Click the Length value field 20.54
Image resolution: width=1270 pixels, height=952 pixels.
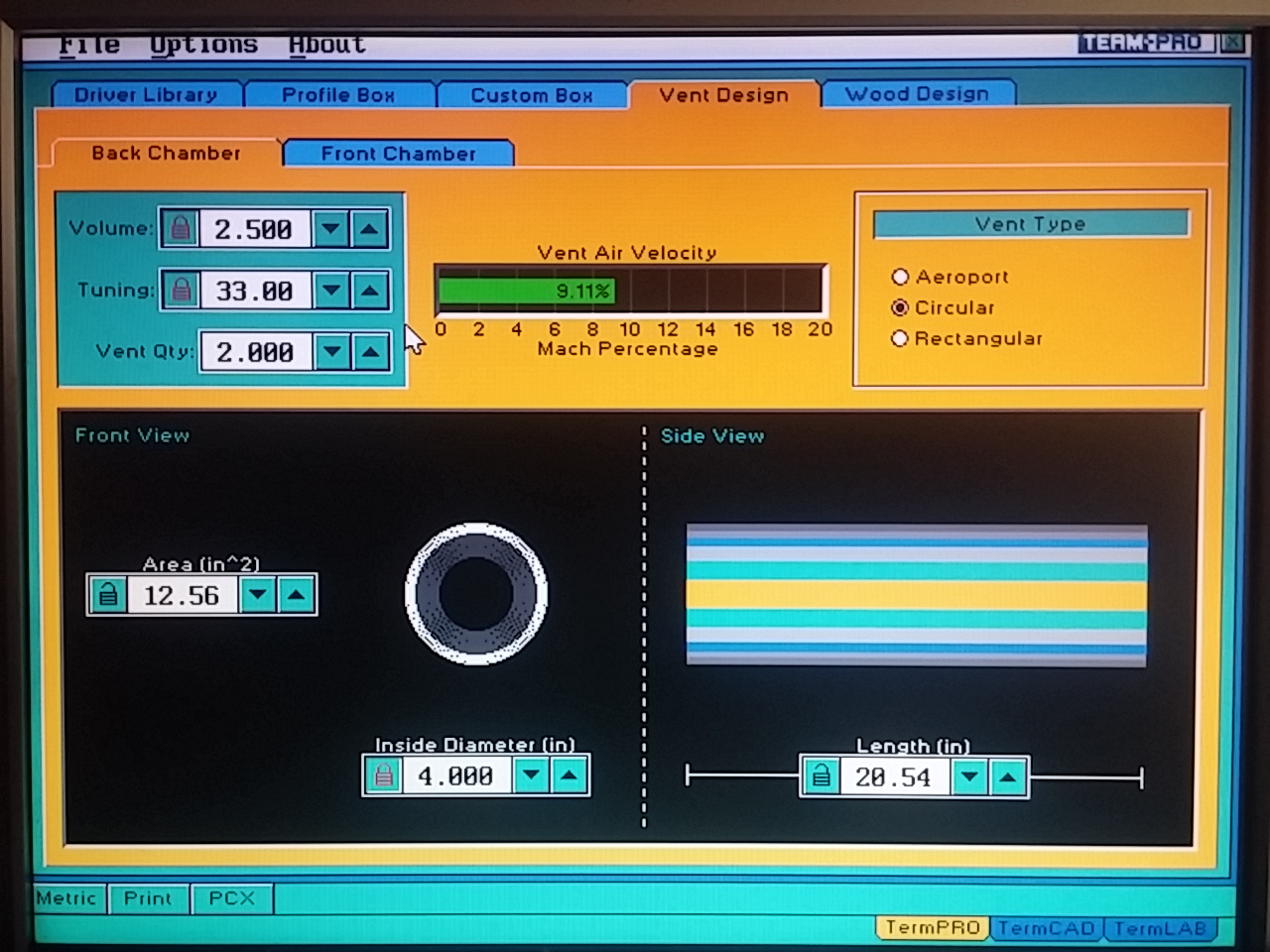[894, 776]
